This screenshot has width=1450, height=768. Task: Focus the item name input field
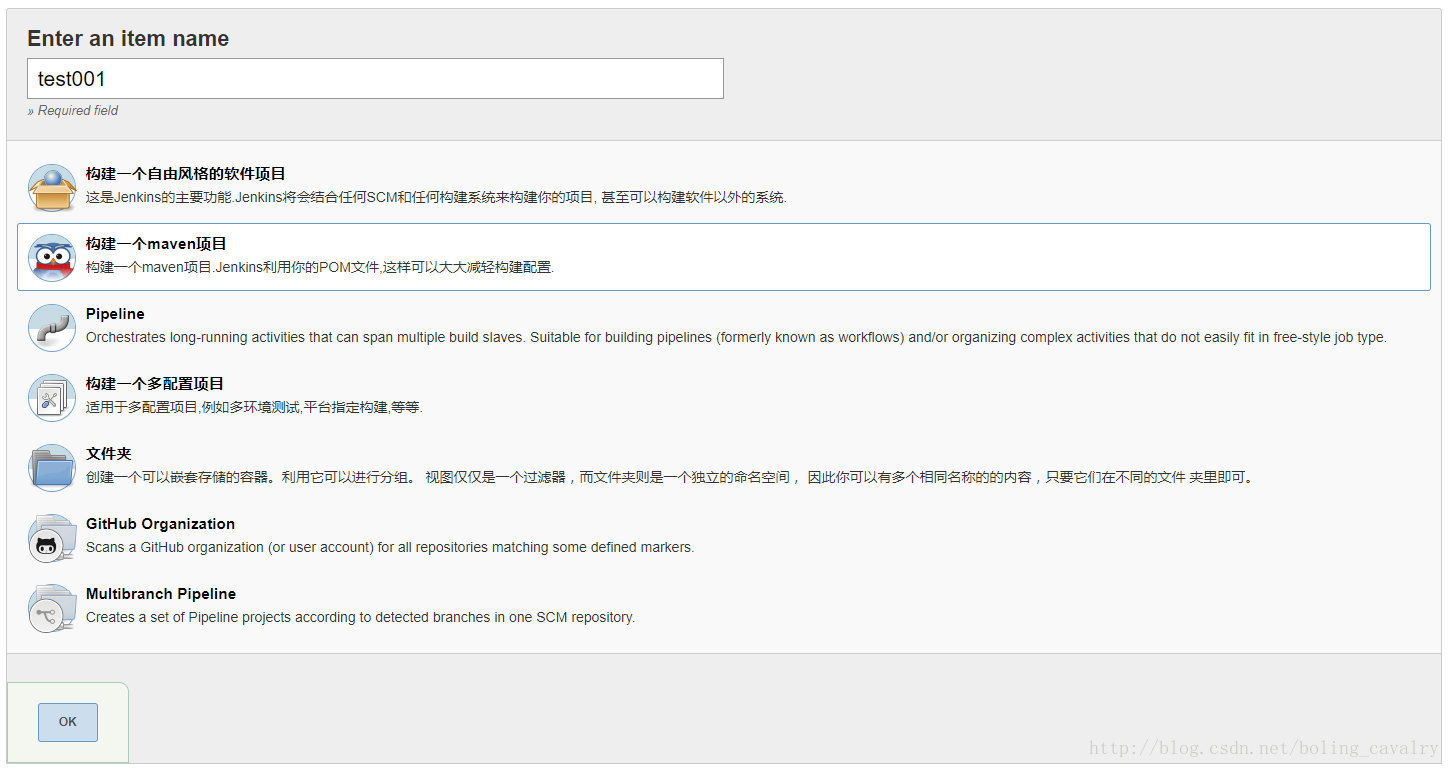pyautogui.click(x=375, y=79)
